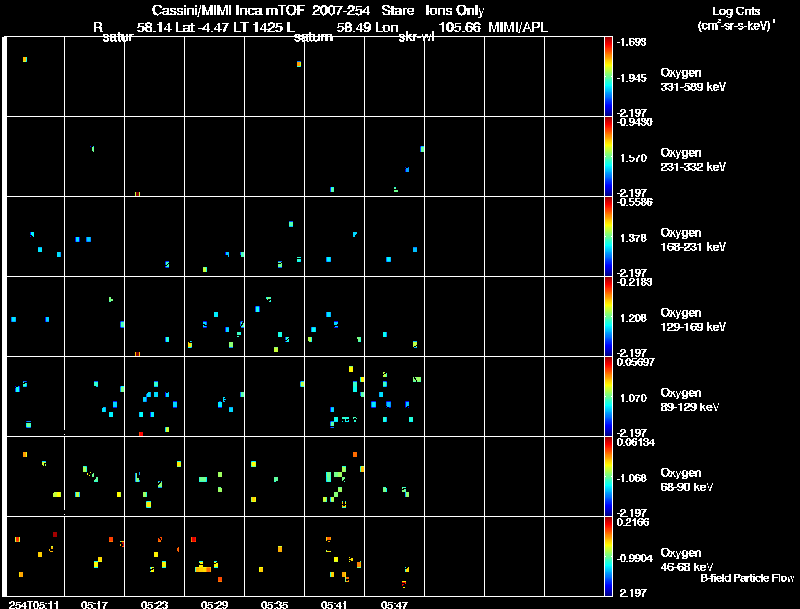Click the 'Stare' word in the title
The height and width of the screenshot is (609, 800).
click(x=397, y=11)
